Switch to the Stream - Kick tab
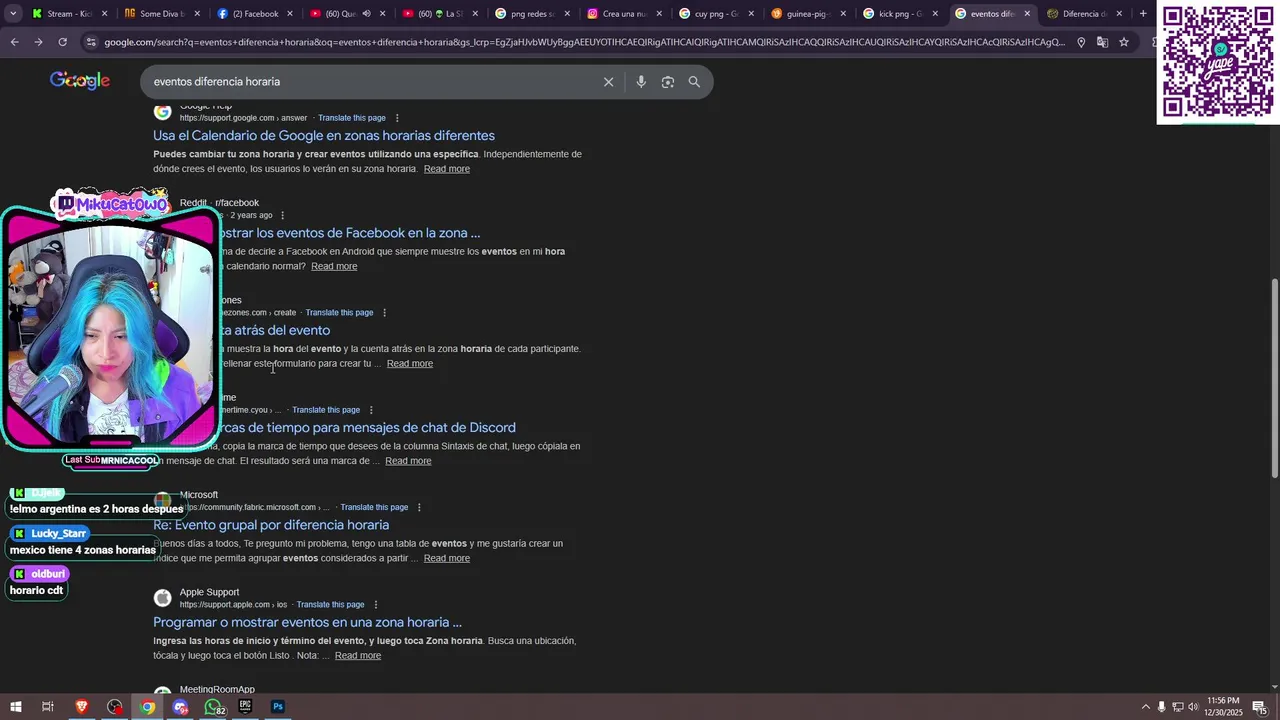 coord(69,14)
